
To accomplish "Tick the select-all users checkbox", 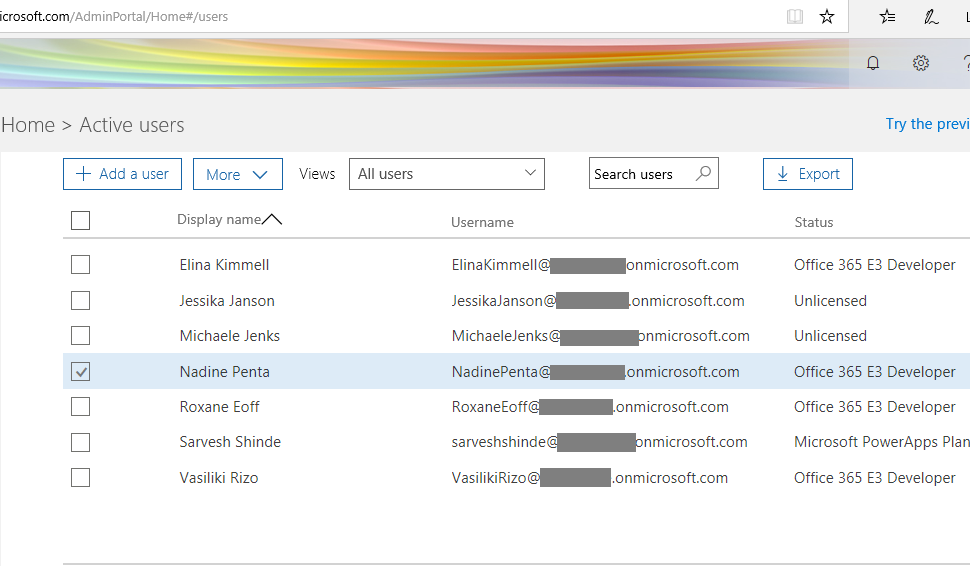I will pos(80,220).
